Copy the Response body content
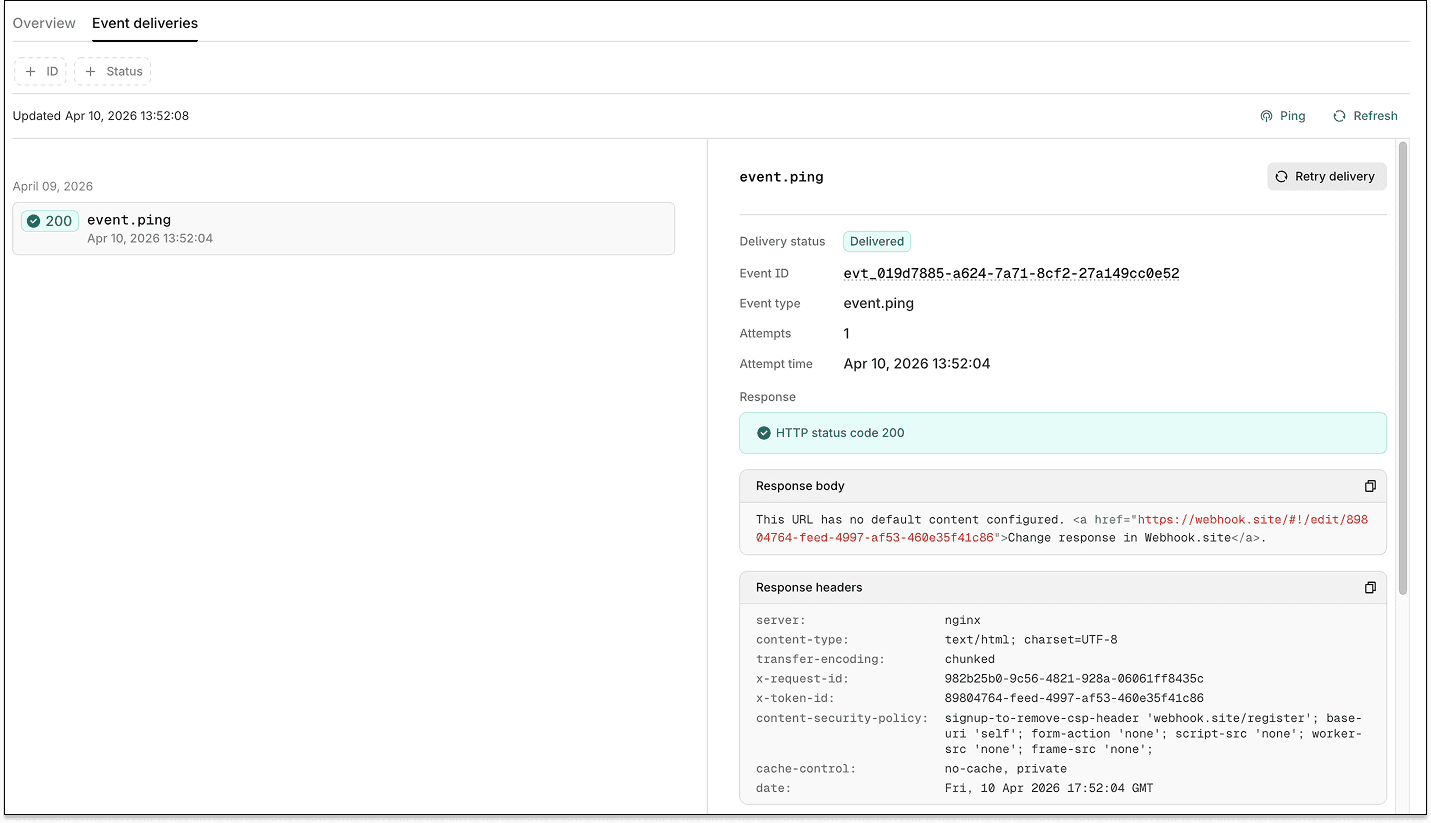The width and height of the screenshot is (1431, 823). [x=1370, y=486]
